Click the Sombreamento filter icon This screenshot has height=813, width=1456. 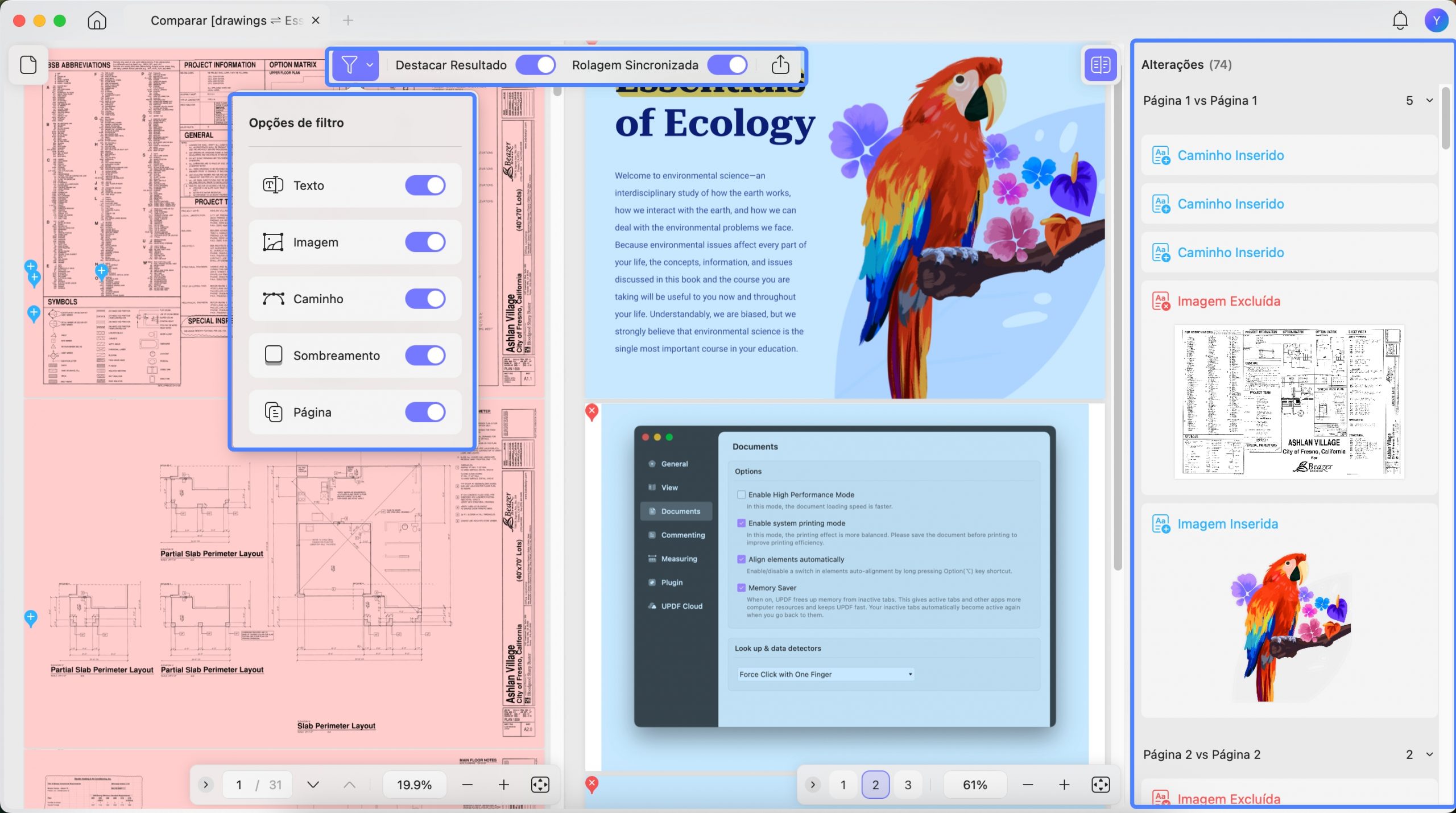click(274, 355)
